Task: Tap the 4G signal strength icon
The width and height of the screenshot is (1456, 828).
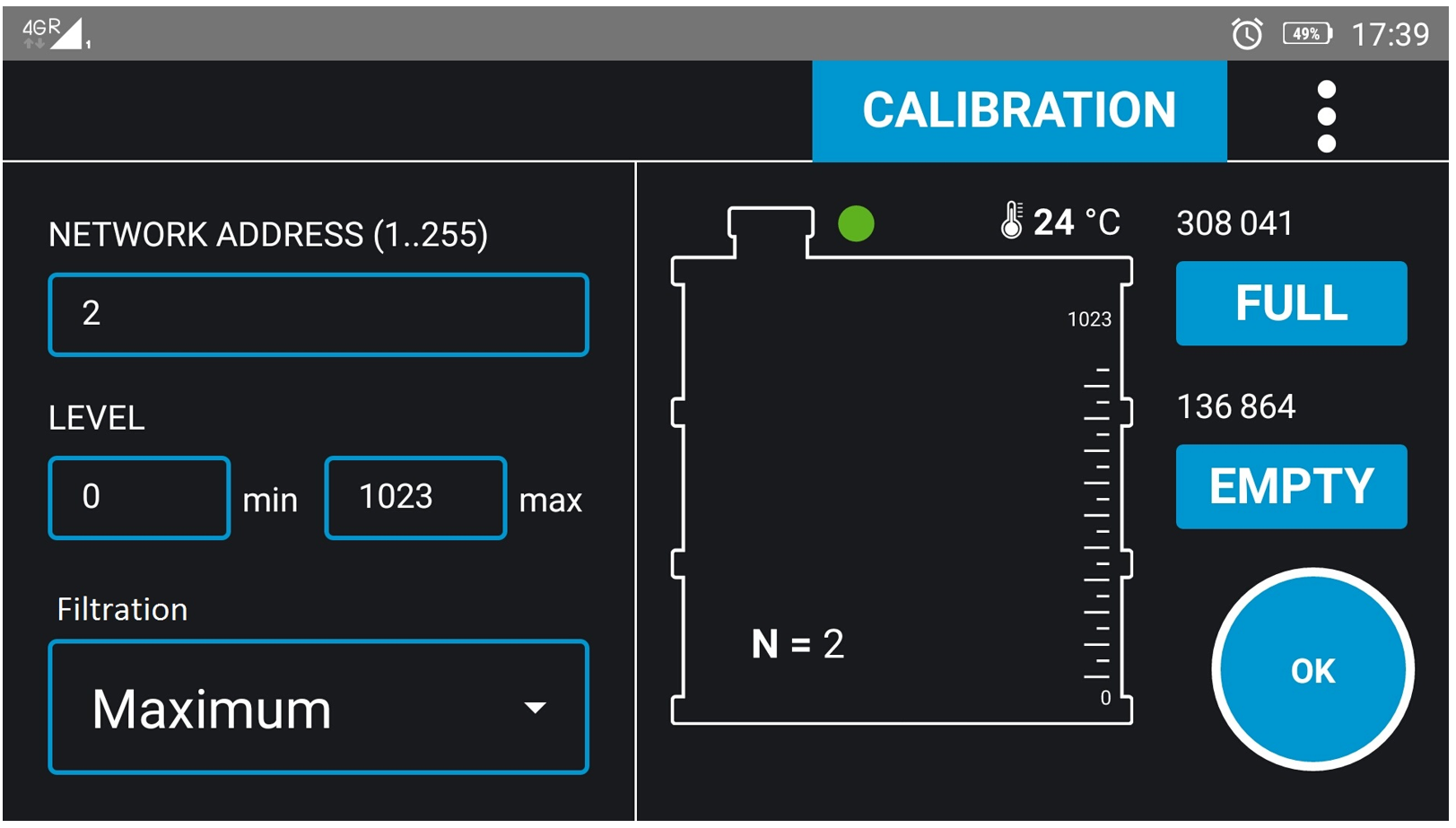Action: [x=56, y=34]
